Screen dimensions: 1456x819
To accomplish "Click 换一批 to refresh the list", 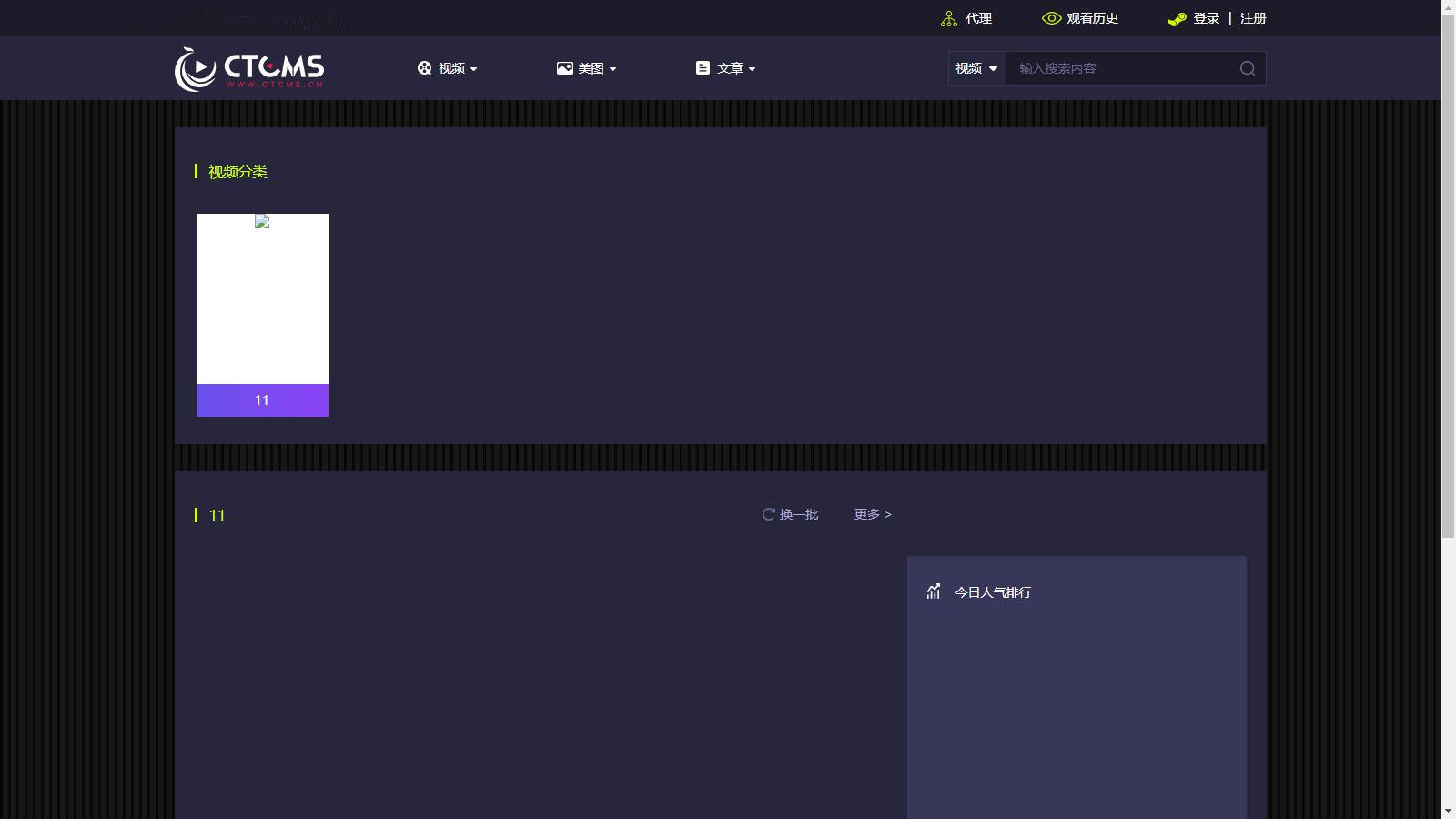I will pos(799,514).
